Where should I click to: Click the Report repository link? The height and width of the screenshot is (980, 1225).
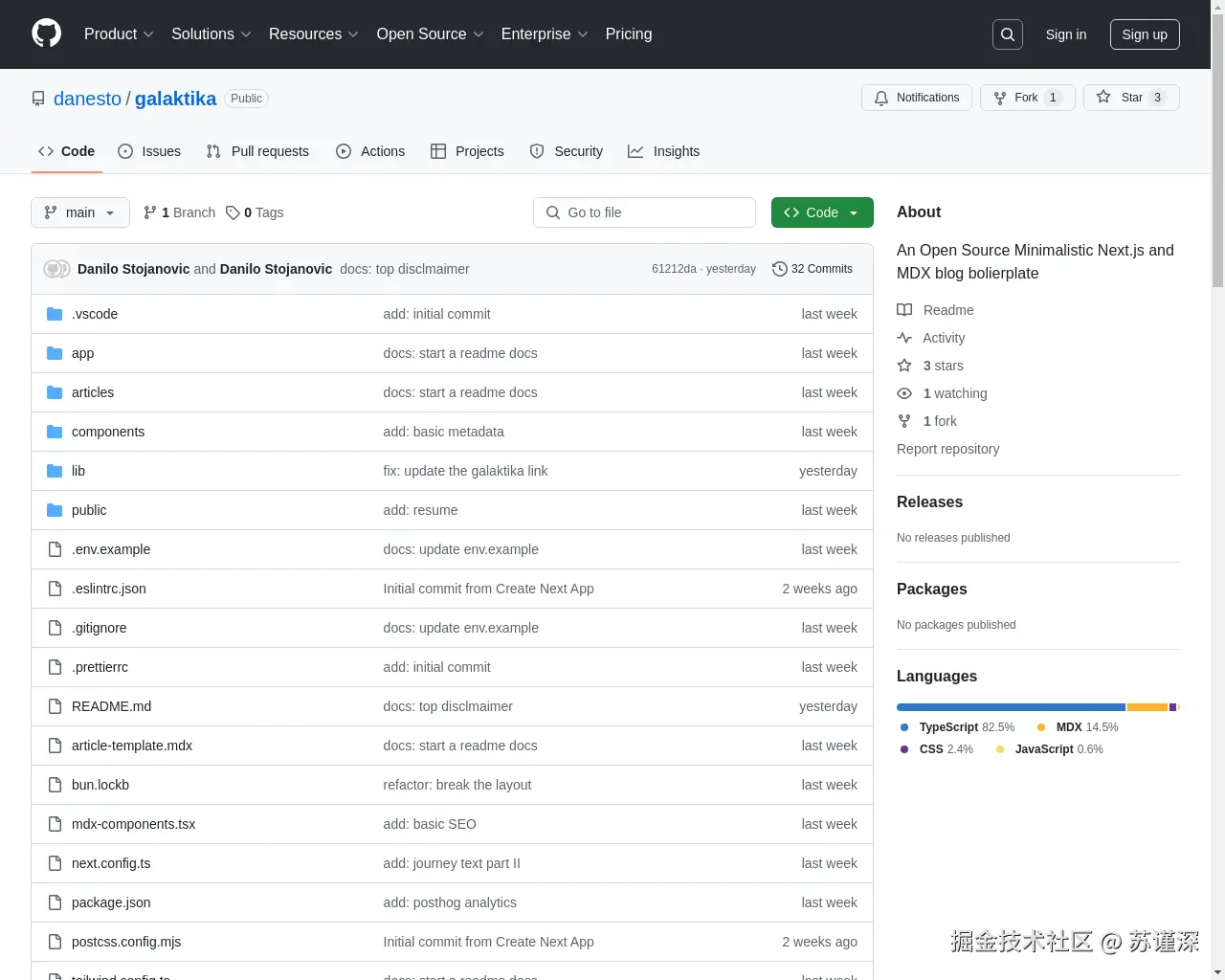point(947,449)
